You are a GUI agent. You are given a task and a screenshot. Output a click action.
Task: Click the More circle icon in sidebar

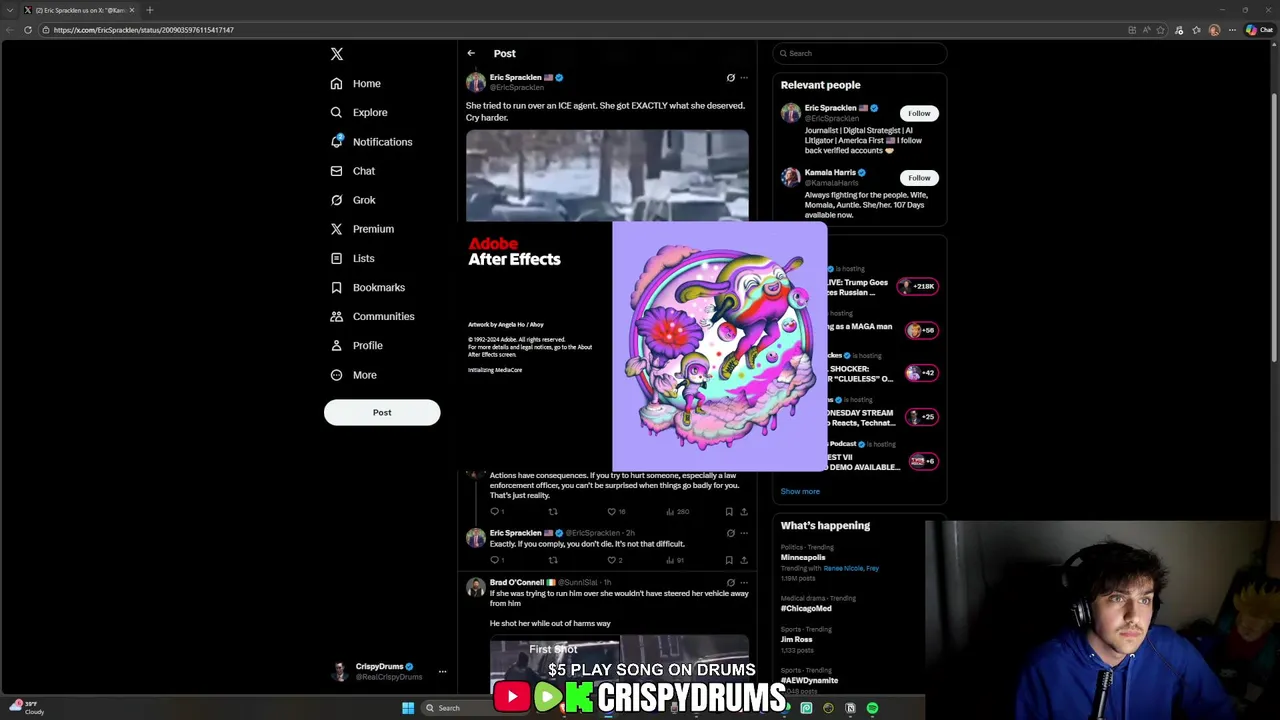pyautogui.click(x=337, y=375)
